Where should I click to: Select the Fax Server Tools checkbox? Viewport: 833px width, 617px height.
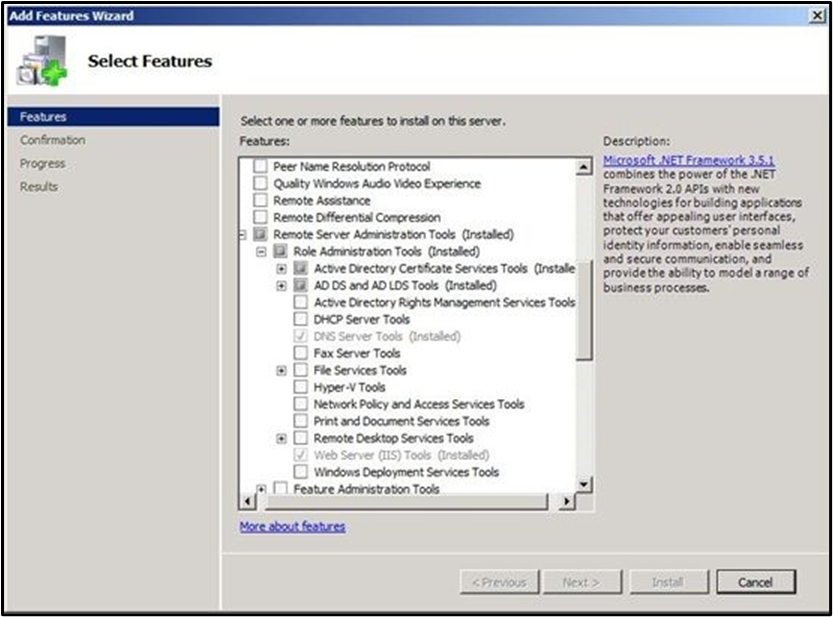pos(301,353)
